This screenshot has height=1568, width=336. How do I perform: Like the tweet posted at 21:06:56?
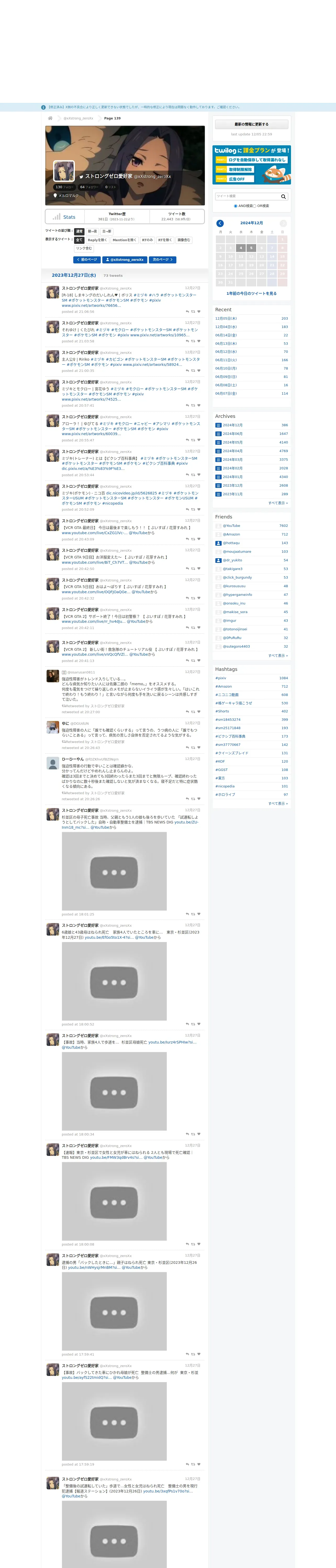pos(199,312)
